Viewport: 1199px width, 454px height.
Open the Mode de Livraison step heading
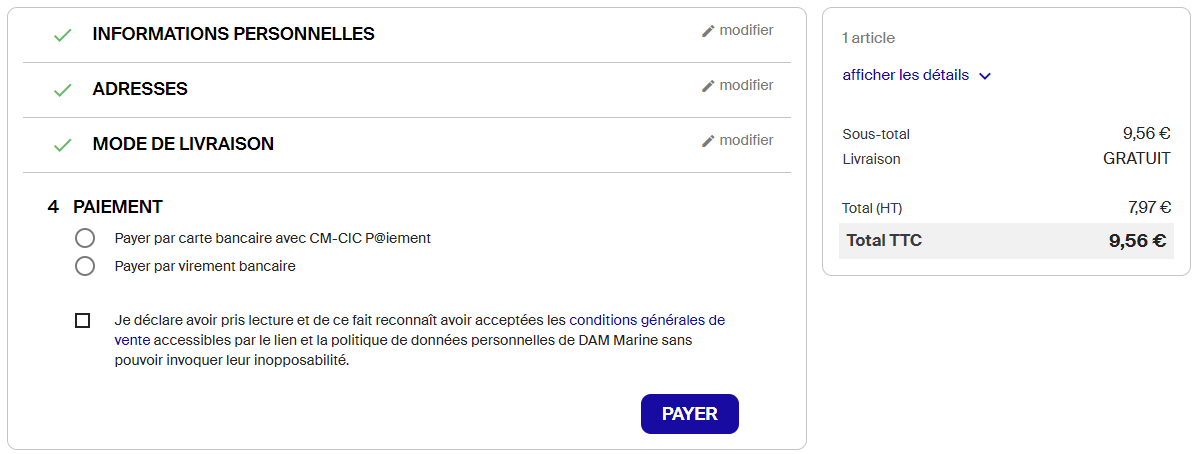pos(183,144)
